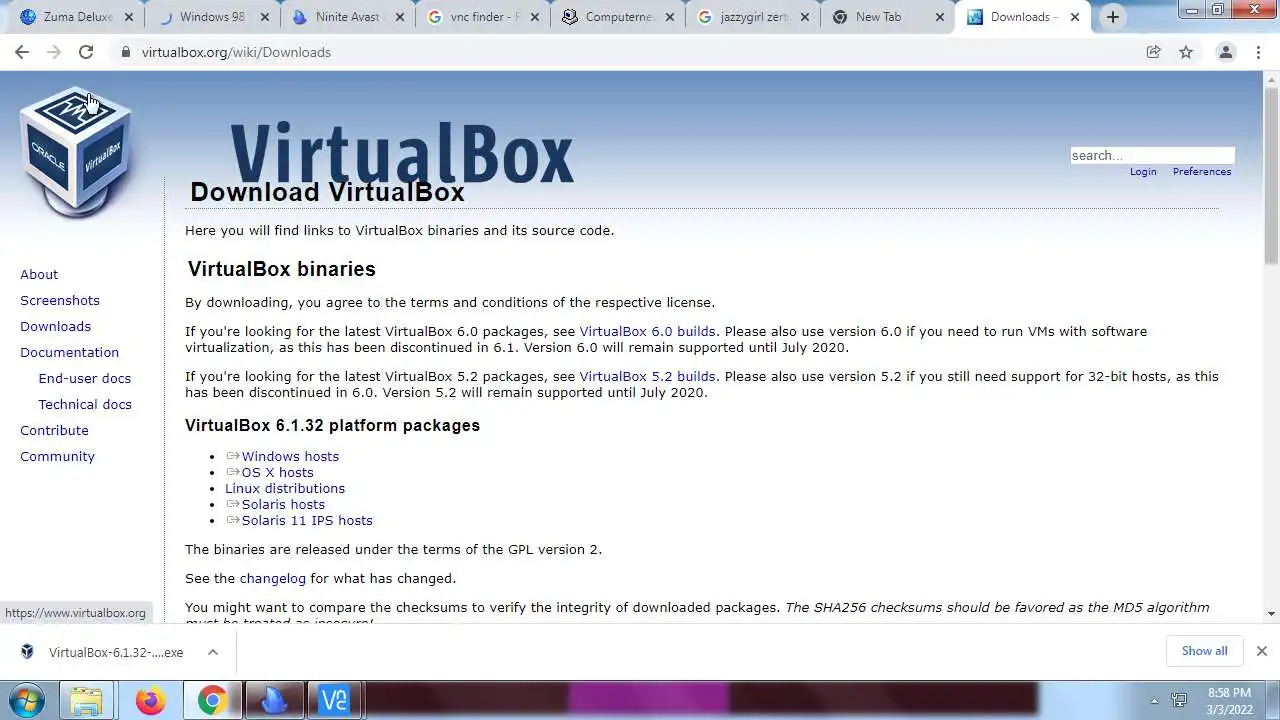This screenshot has width=1280, height=720.
Task: Open options arrow for VirtualBox download
Action: (x=213, y=652)
